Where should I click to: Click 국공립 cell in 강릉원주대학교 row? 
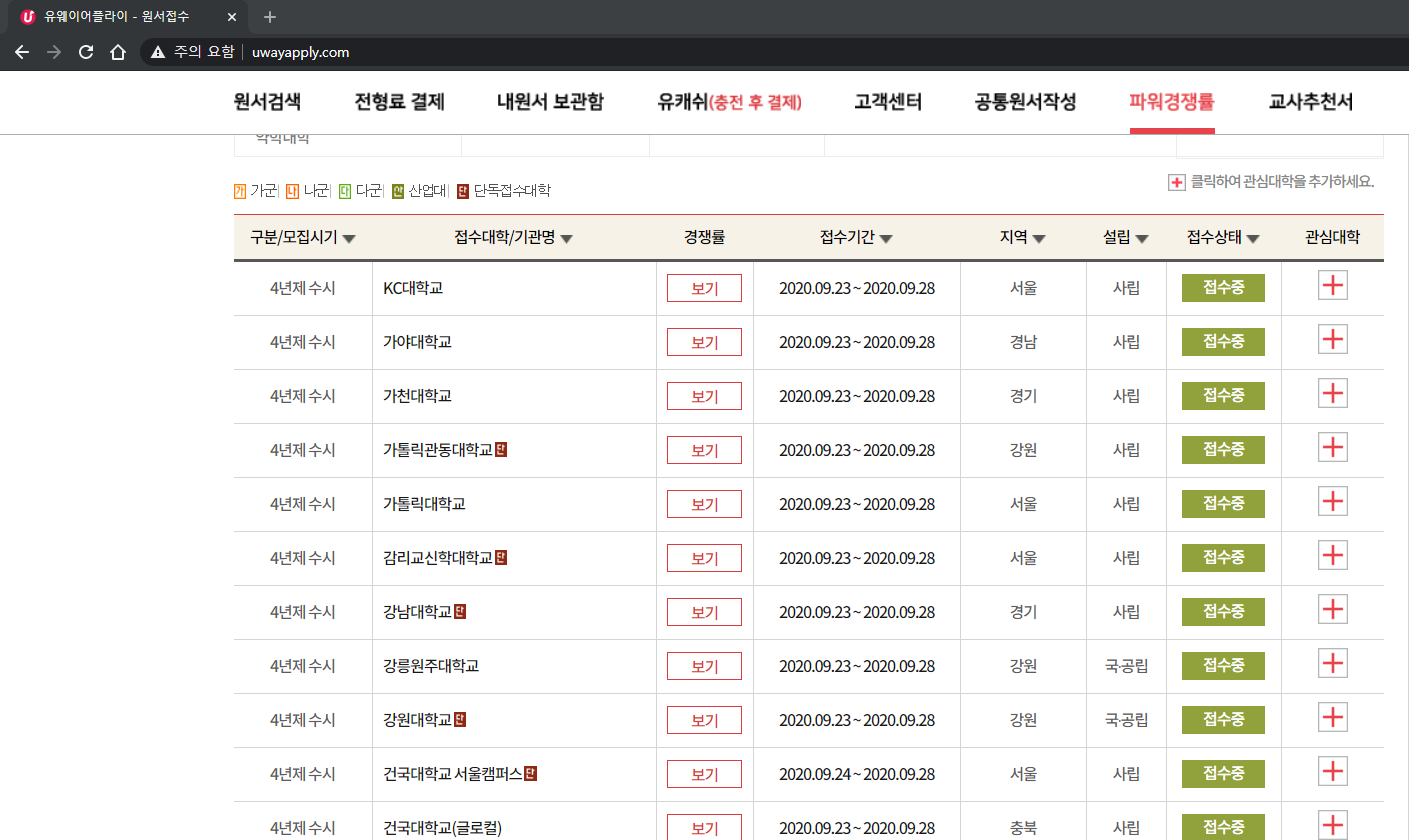coord(1126,666)
